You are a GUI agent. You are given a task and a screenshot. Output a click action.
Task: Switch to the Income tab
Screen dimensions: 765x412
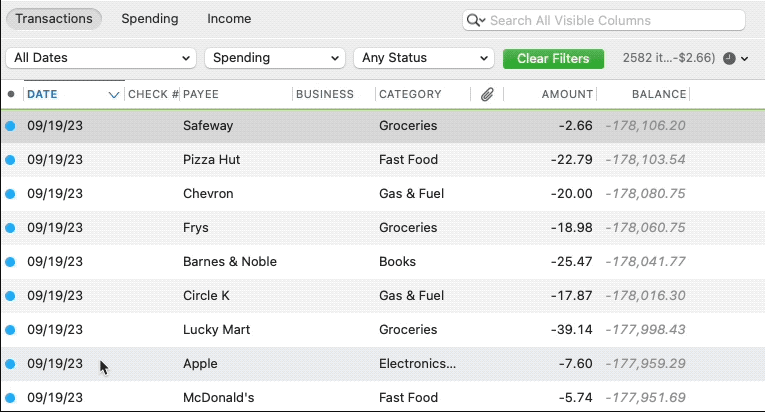pyautogui.click(x=229, y=19)
